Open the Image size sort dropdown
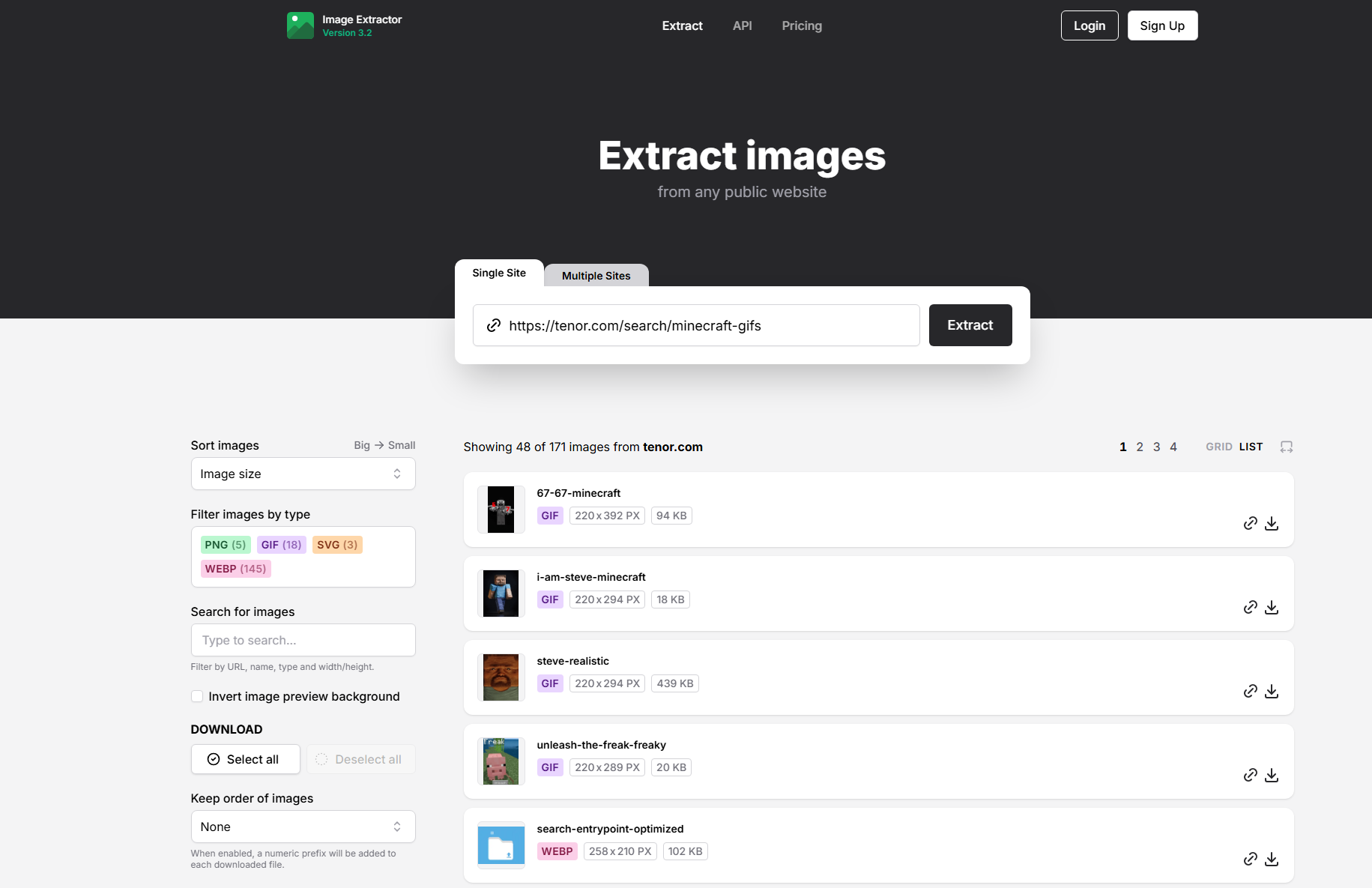The height and width of the screenshot is (888, 1372). click(x=303, y=474)
